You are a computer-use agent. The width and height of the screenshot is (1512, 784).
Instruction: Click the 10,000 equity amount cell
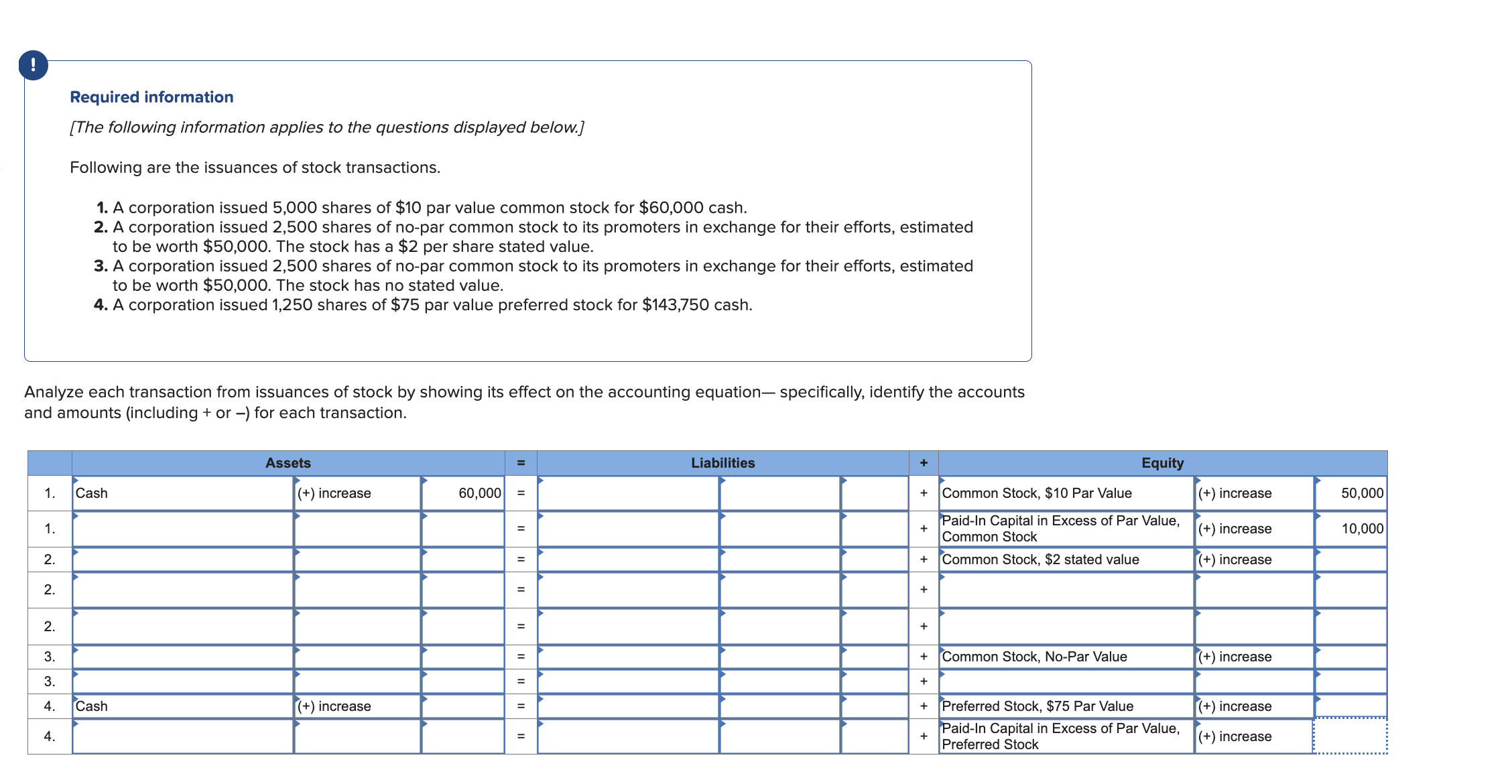(x=1350, y=529)
